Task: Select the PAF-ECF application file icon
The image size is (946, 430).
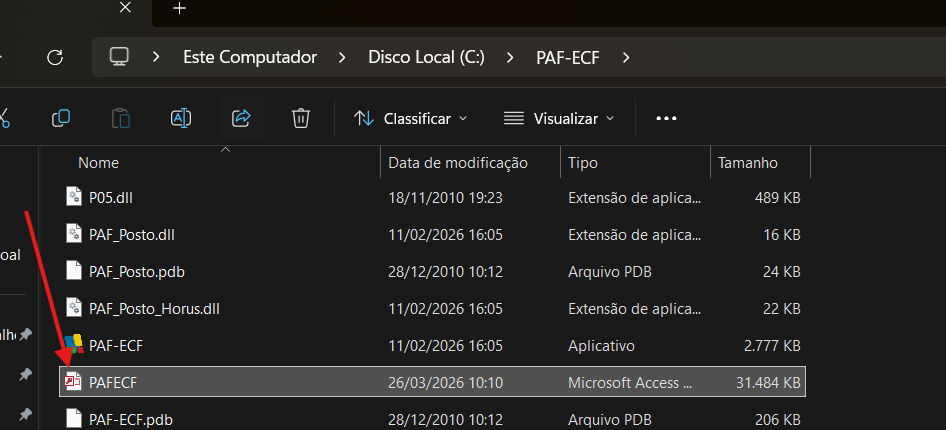Action: coord(73,345)
